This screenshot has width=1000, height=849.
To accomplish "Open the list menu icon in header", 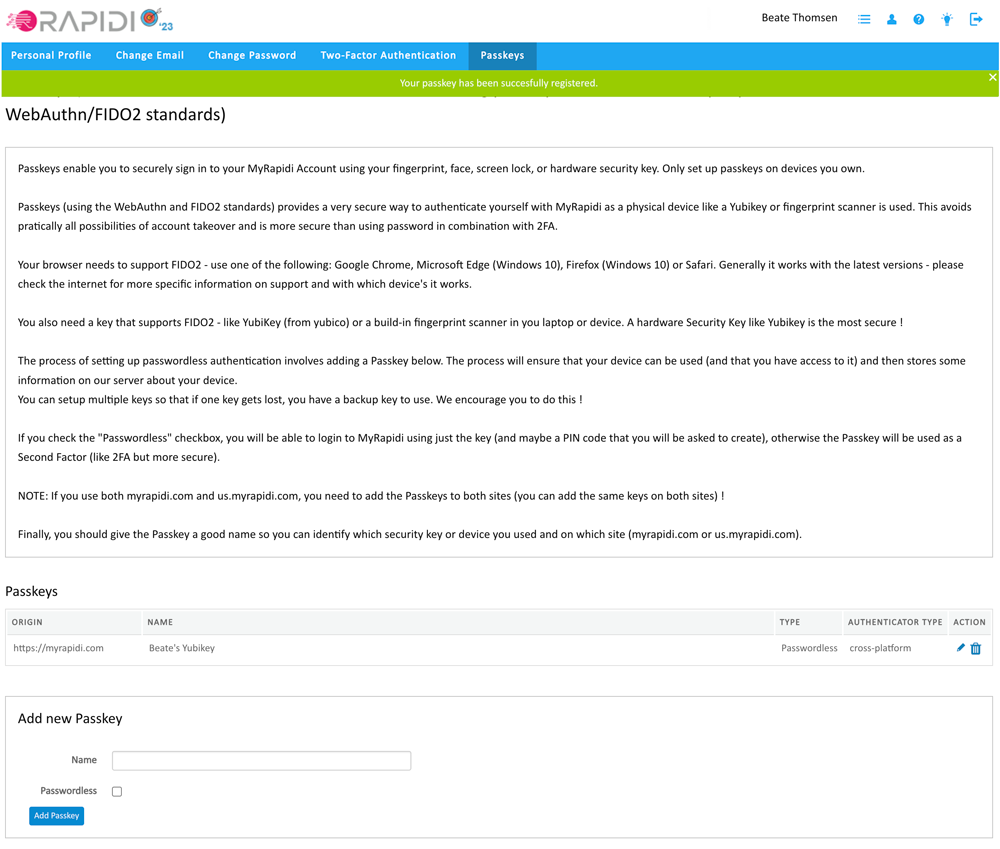I will click(x=864, y=19).
